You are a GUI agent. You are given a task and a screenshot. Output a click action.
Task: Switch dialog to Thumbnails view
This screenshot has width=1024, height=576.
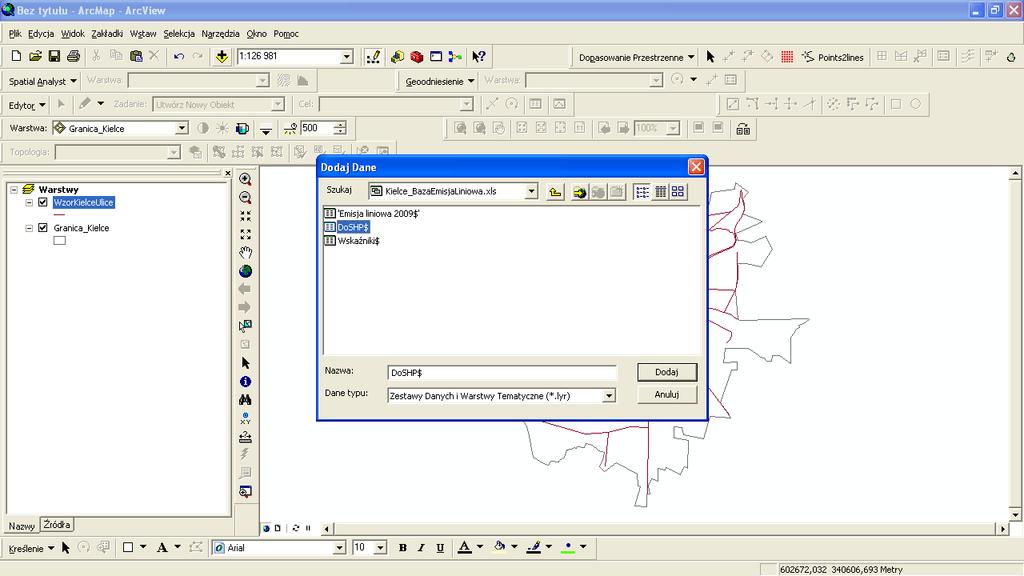[x=678, y=191]
